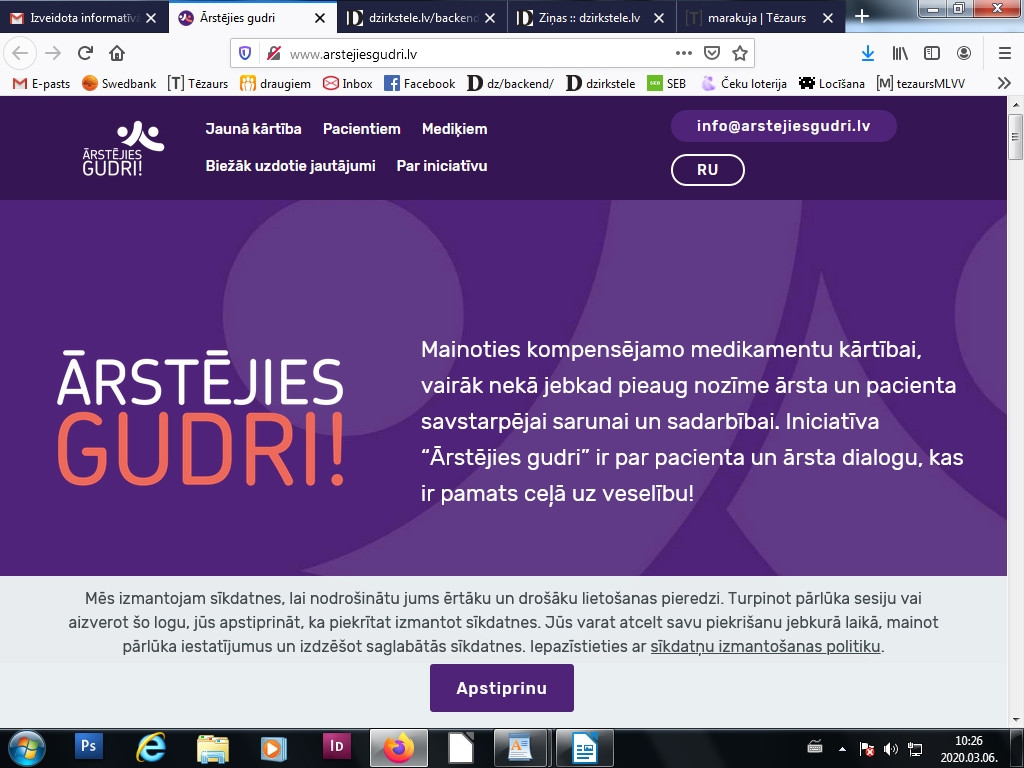
Task: Bookmark this page using the star icon
Action: click(740, 54)
